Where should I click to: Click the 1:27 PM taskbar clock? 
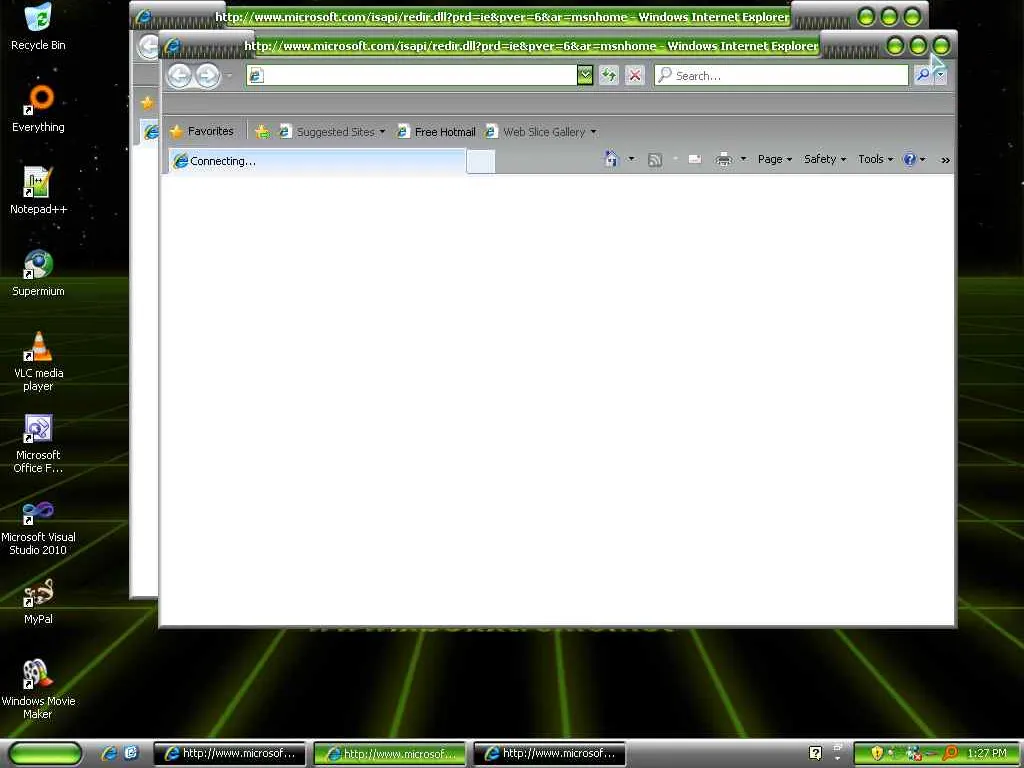pos(987,753)
